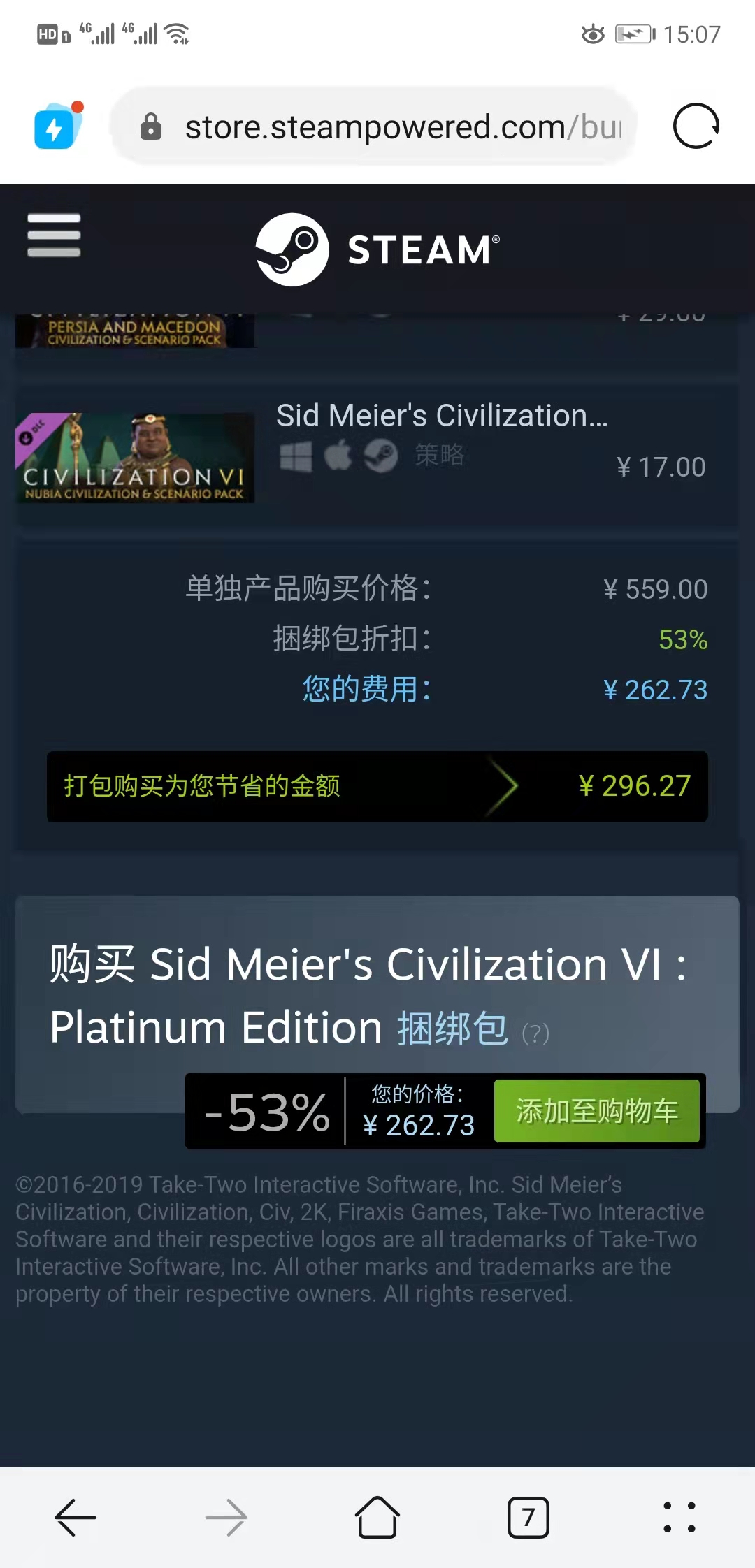Tap the store.steampowered.com address bar

[374, 126]
